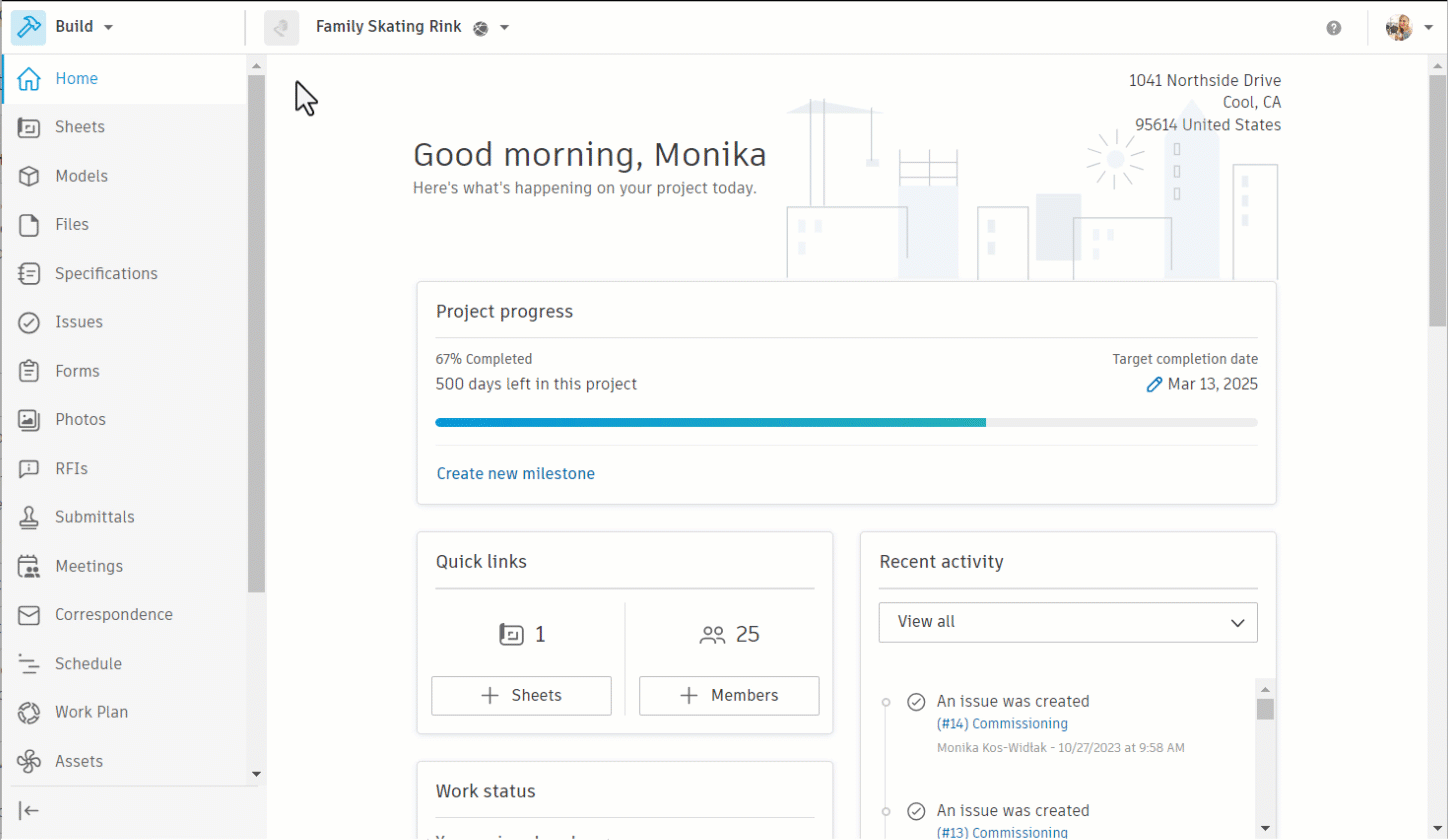Edit target completion date pencil icon

pos(1154,384)
